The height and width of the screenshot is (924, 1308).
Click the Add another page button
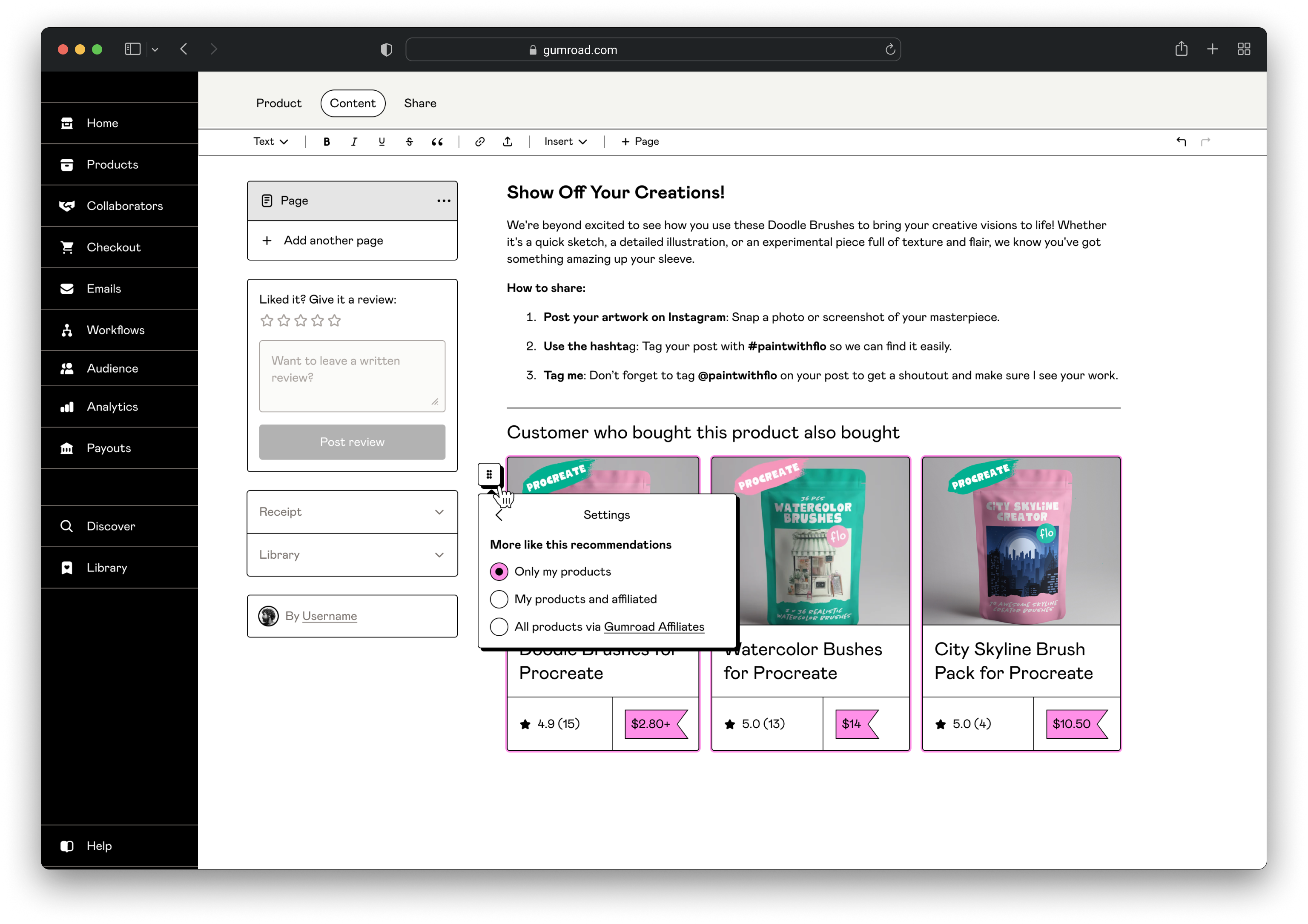[x=333, y=241]
